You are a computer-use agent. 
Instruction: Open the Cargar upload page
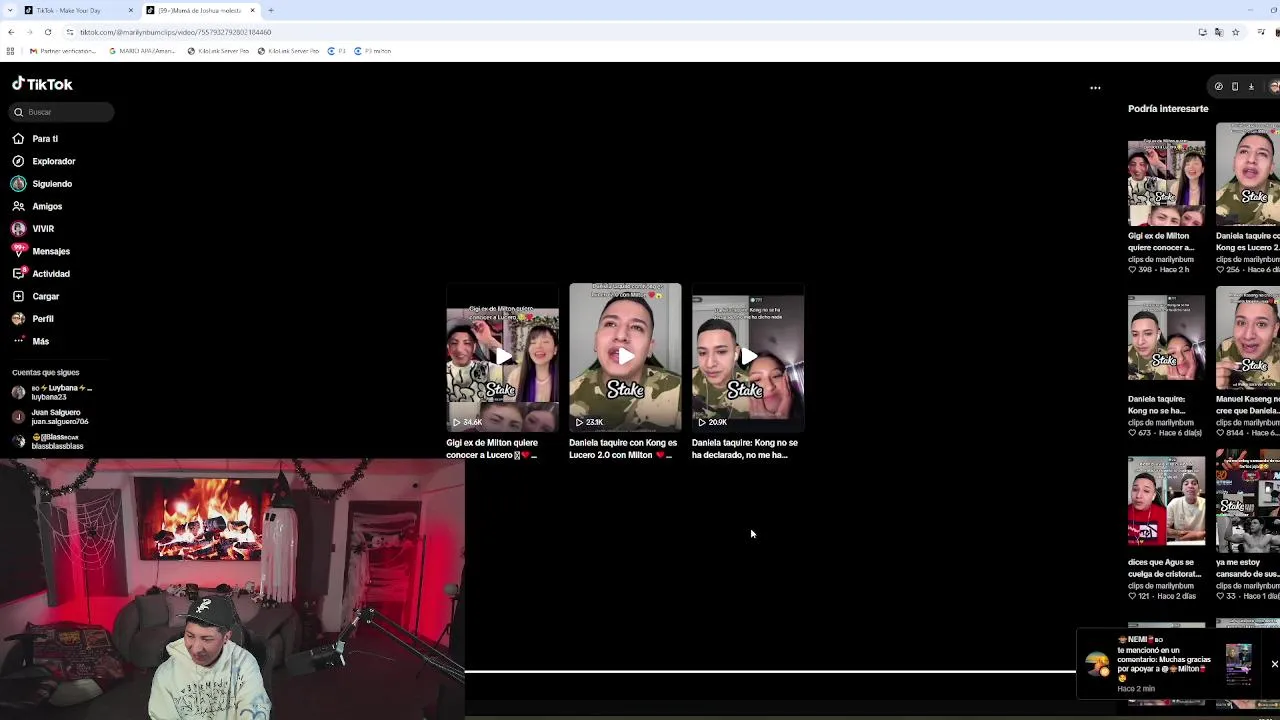point(46,296)
